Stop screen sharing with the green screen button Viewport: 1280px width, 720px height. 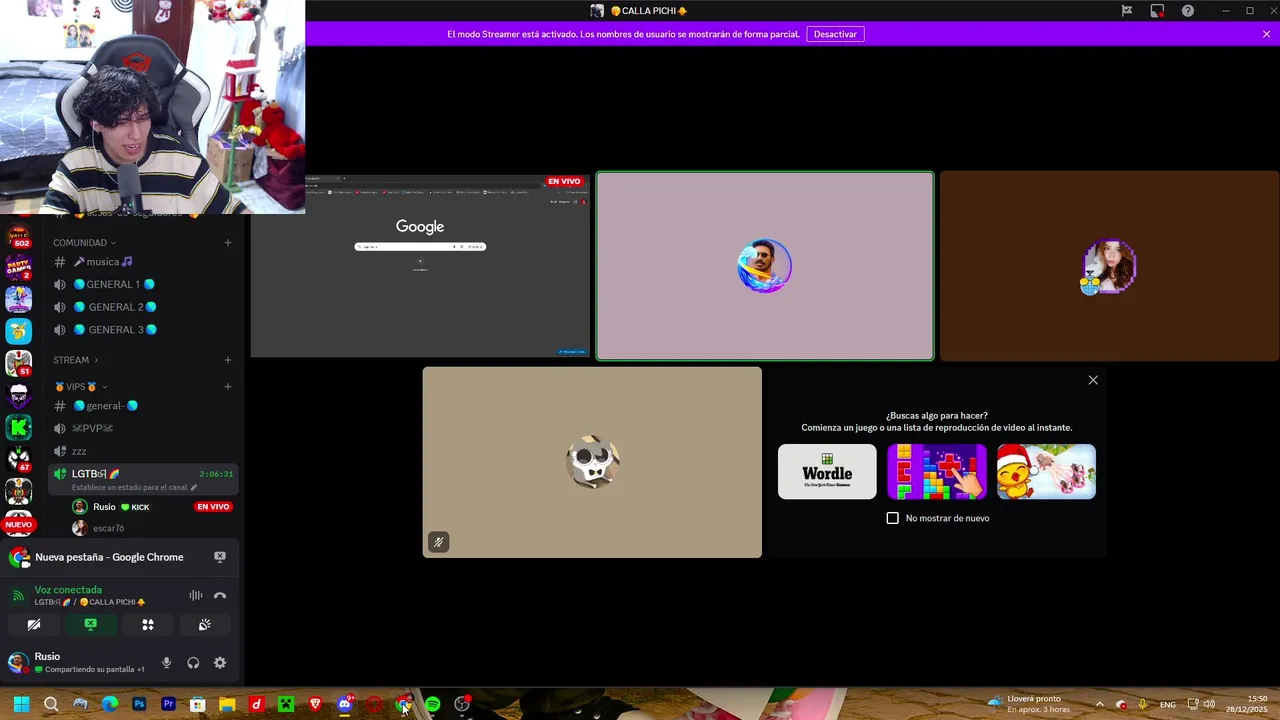[91, 624]
